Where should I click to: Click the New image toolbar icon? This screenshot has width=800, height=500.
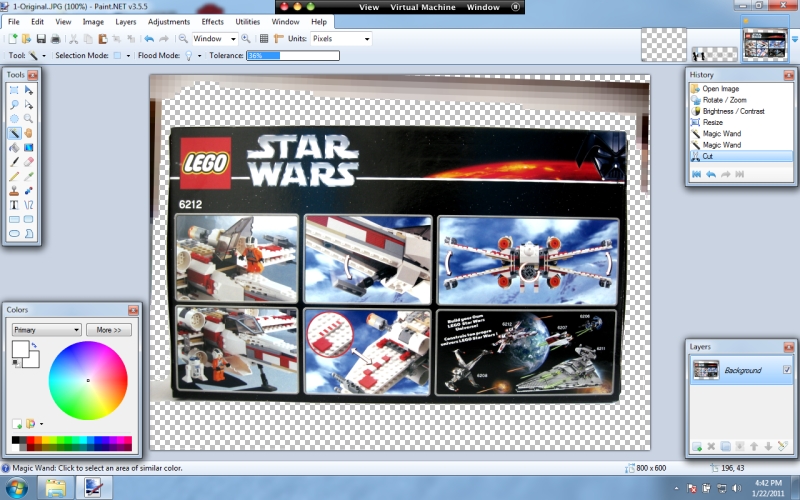[x=12, y=39]
